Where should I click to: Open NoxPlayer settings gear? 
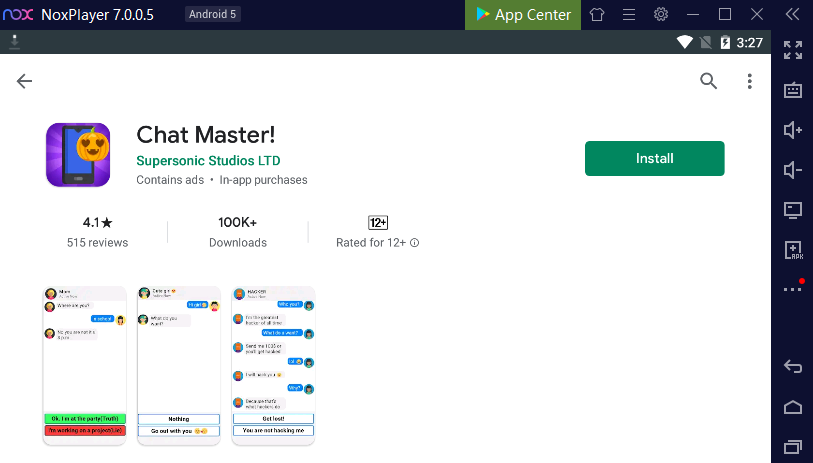click(x=661, y=15)
